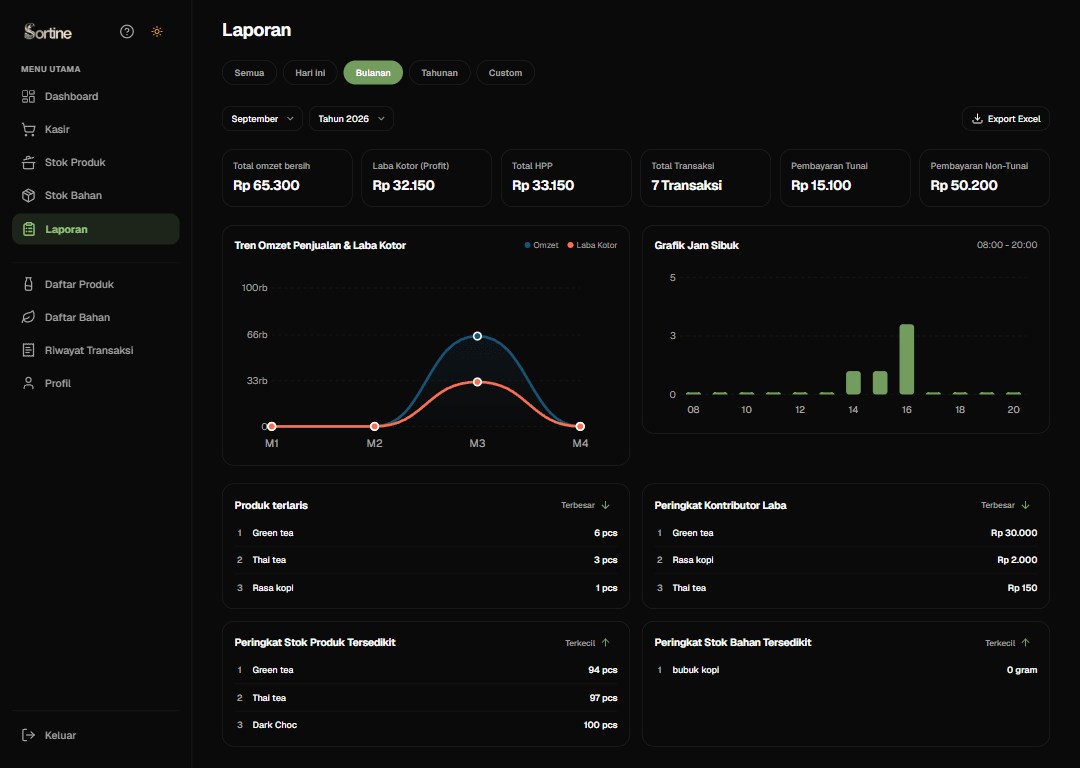Click the Sortine logo

click(48, 32)
